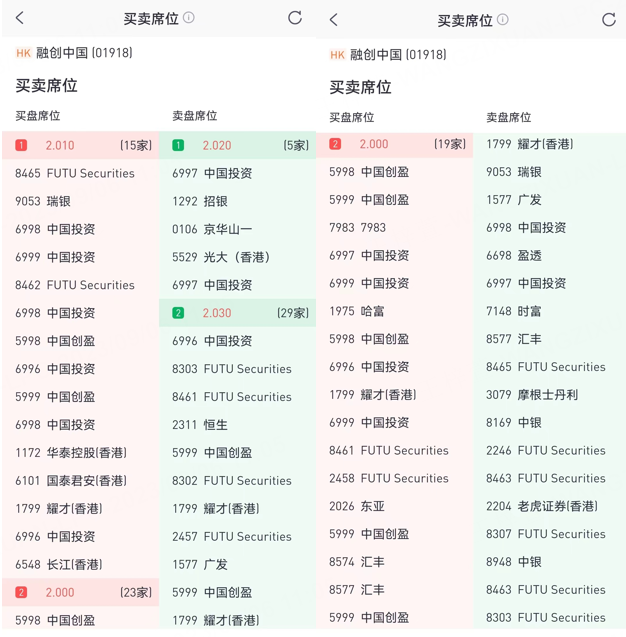
Task: Click the red level 2 badge beside [23家]
Action: 21,592
